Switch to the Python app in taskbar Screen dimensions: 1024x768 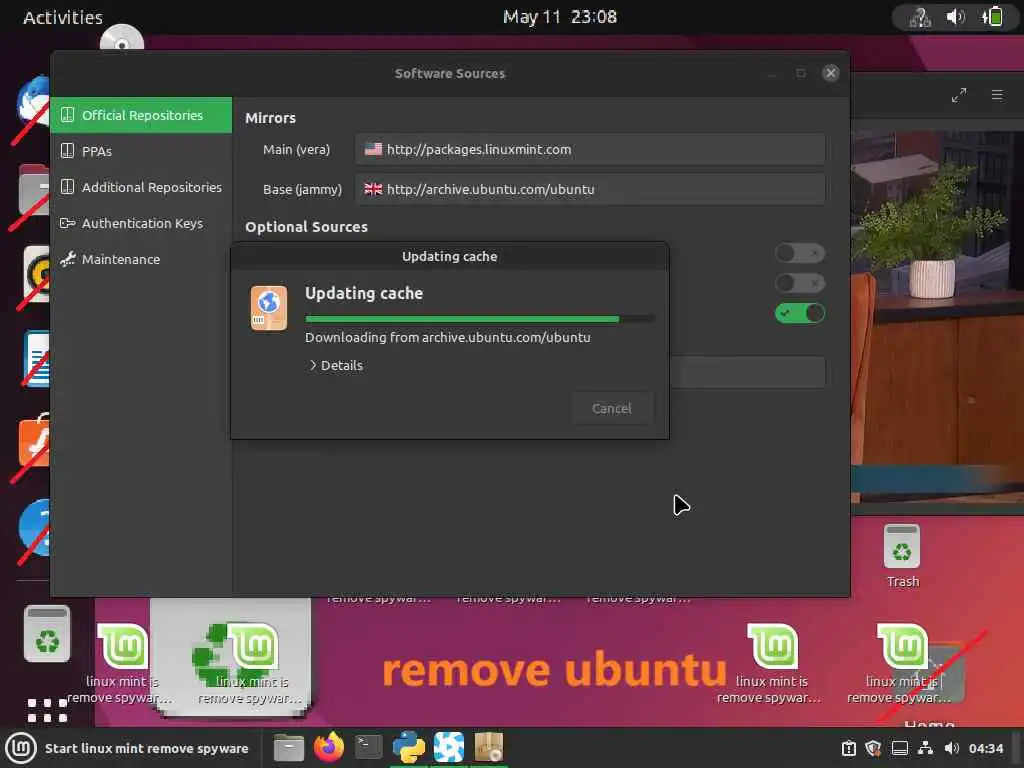pyautogui.click(x=409, y=748)
